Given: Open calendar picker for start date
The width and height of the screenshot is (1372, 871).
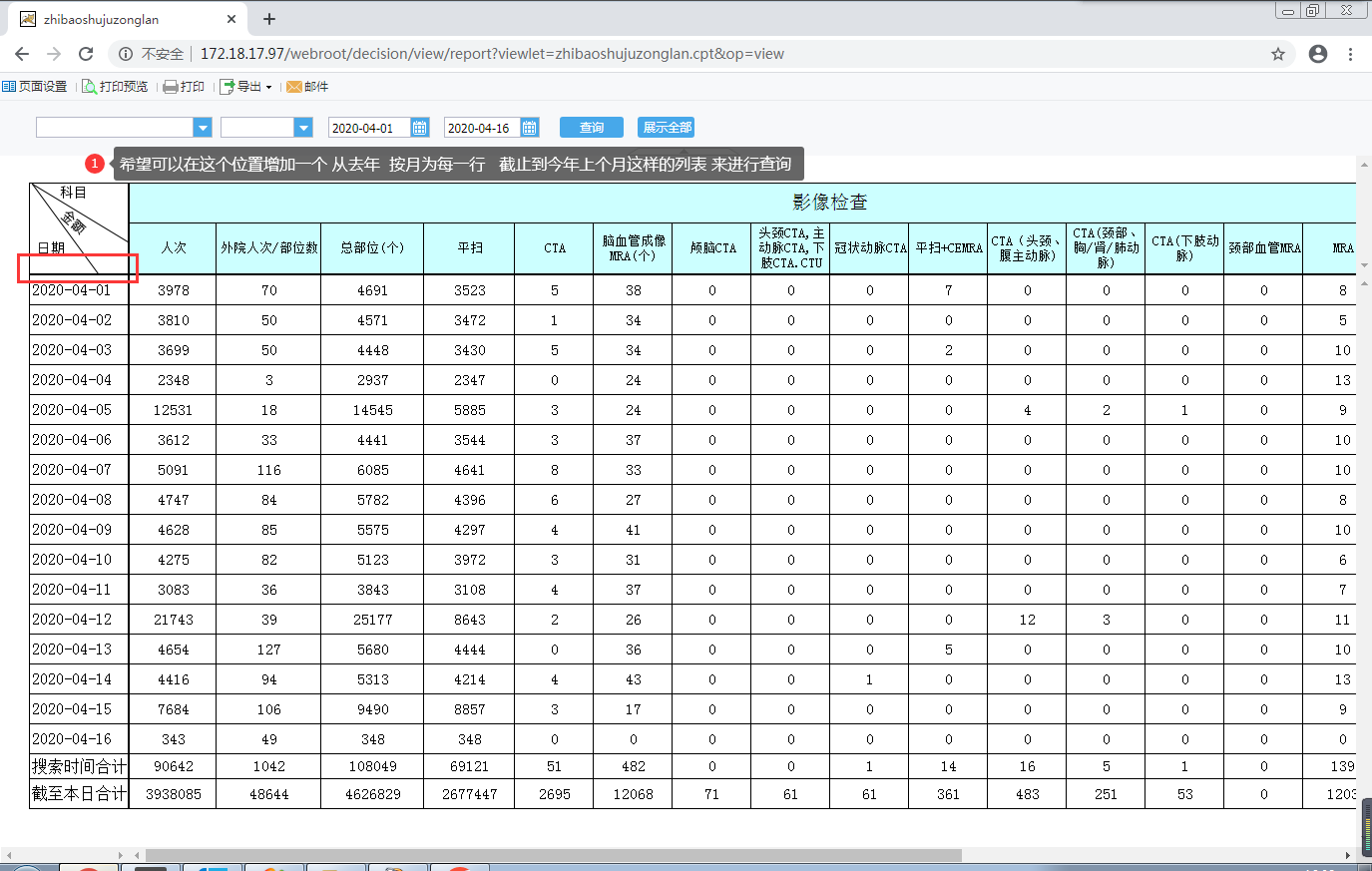Looking at the screenshot, I should 420,128.
